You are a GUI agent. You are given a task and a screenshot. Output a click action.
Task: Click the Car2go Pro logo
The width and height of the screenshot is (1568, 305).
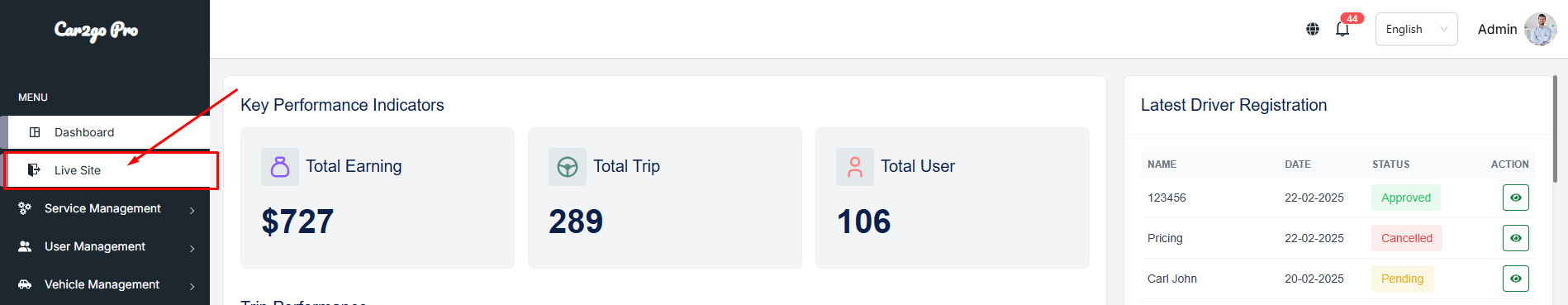tap(96, 31)
